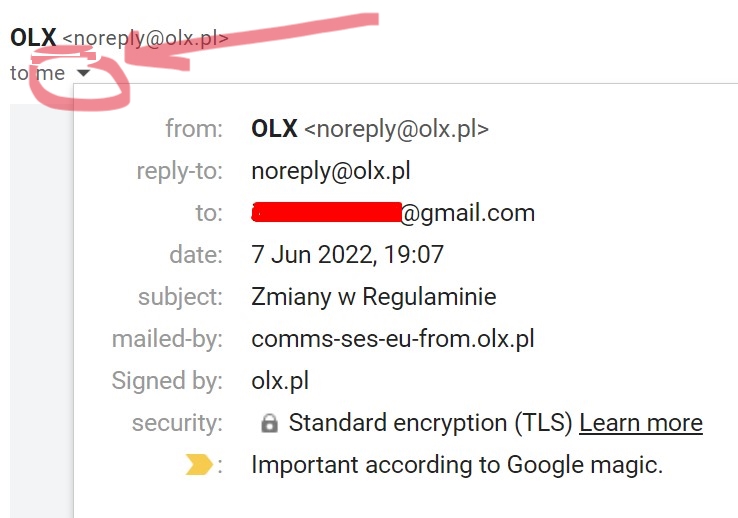Screen dimensions: 738x518
Task: Click the "Signed by:" field label
Action: (167, 381)
